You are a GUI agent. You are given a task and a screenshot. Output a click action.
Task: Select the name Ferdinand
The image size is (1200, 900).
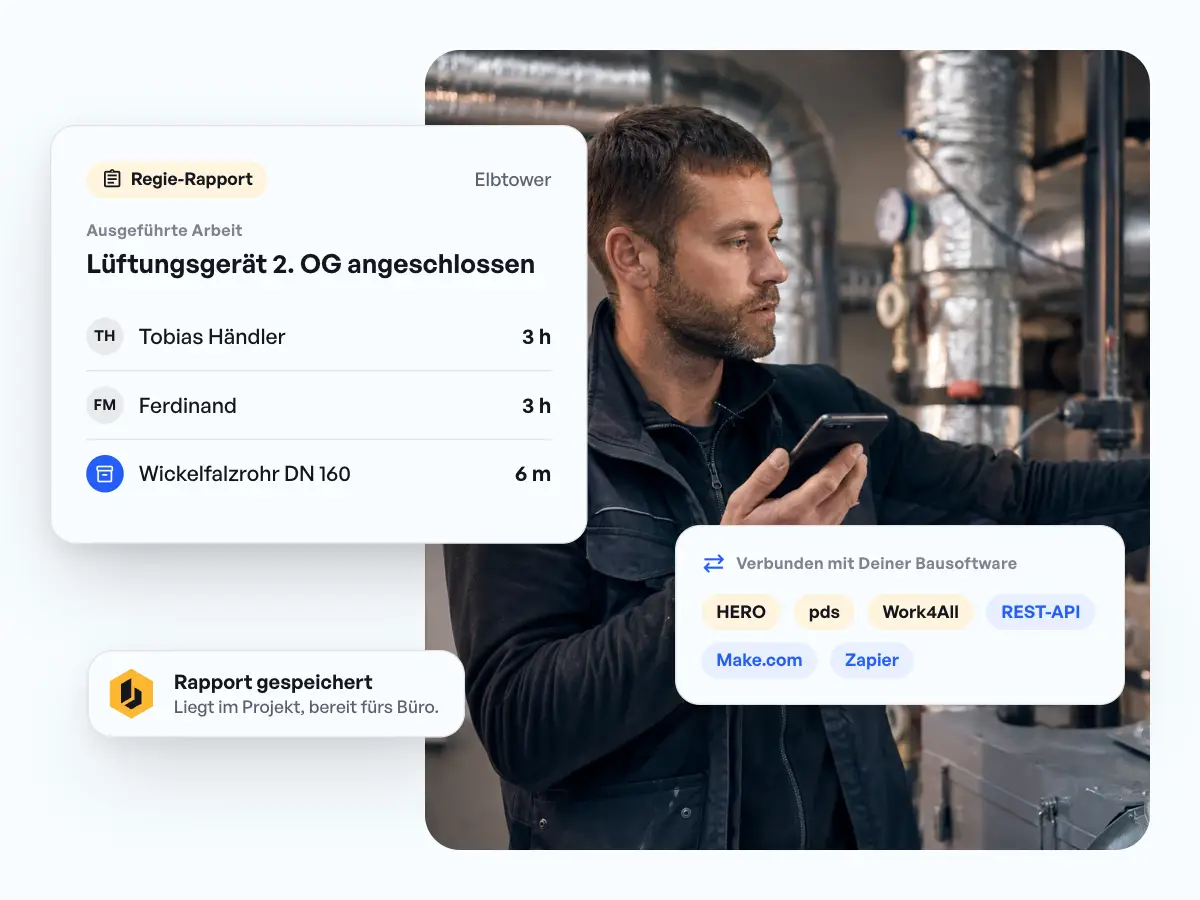click(188, 406)
